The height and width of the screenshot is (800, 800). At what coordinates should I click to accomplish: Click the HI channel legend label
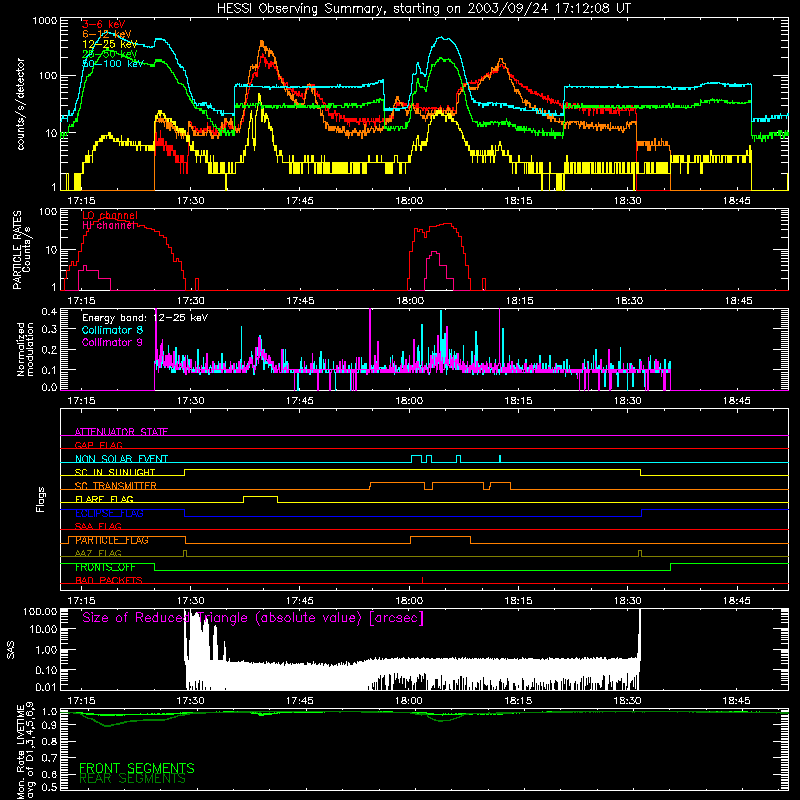(109, 225)
